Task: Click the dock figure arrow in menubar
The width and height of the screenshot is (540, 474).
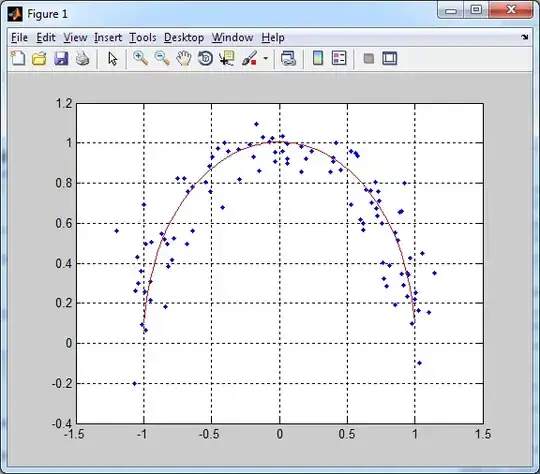Action: pyautogui.click(x=525, y=37)
